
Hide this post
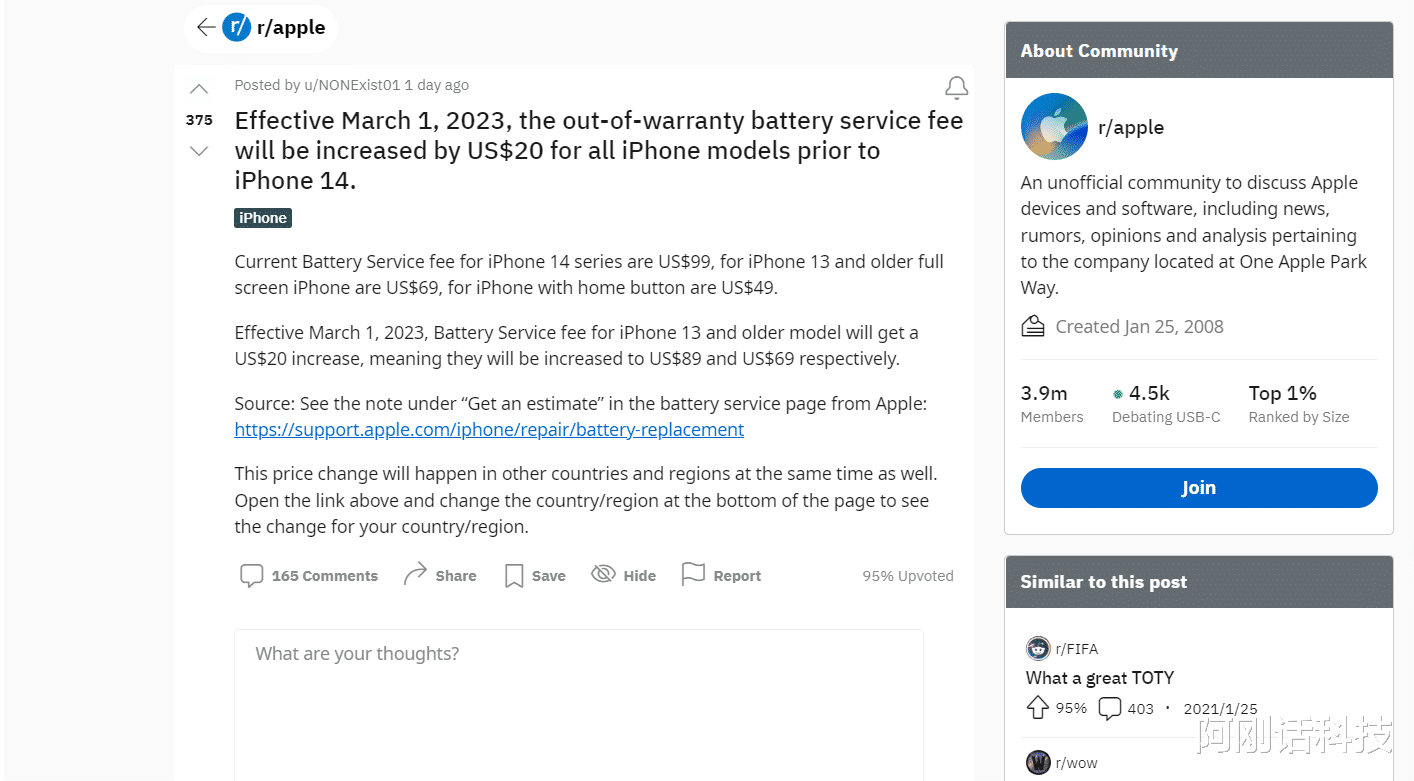[623, 575]
